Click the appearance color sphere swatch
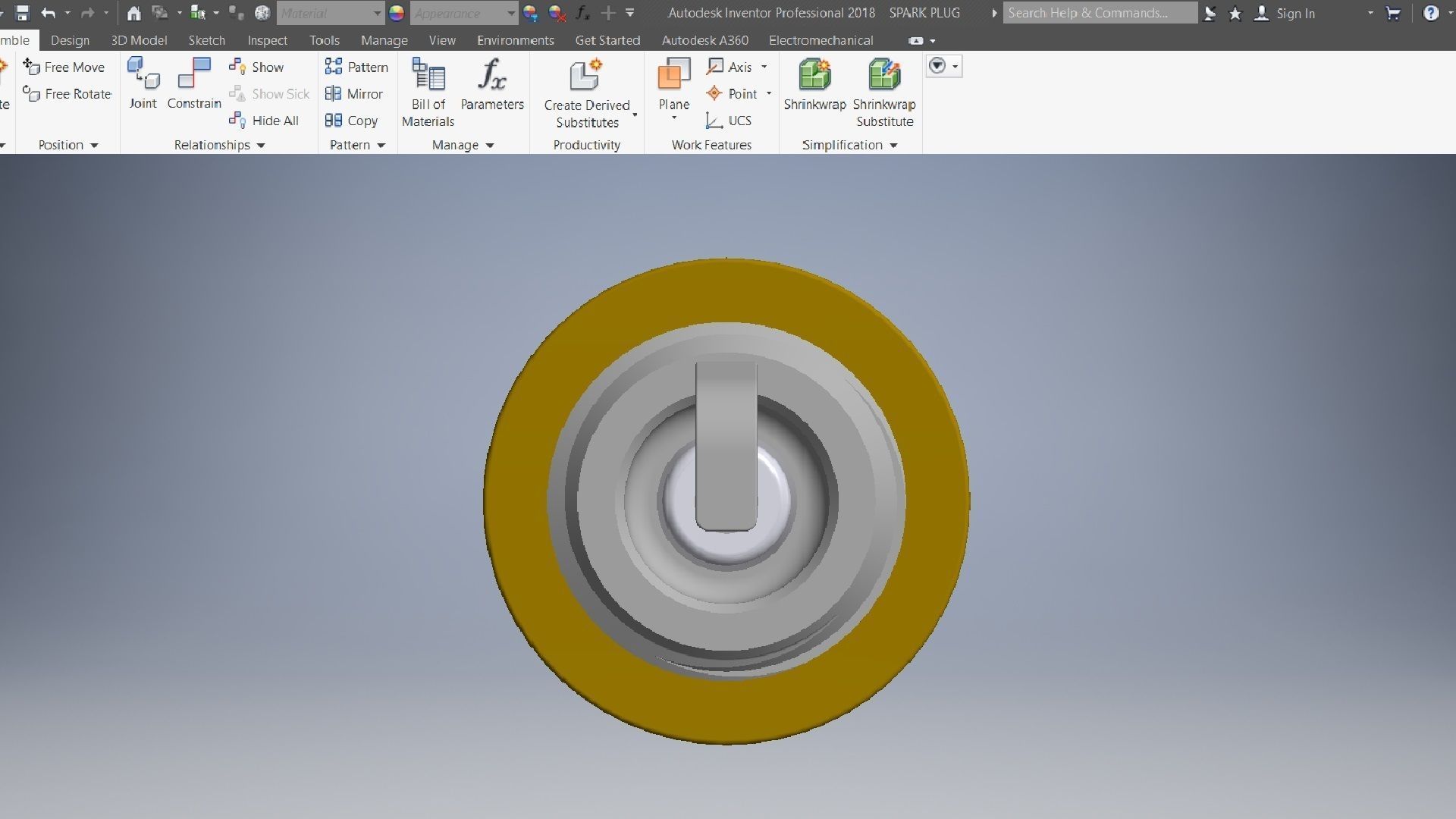Screen dimensions: 1456x819 click(397, 13)
